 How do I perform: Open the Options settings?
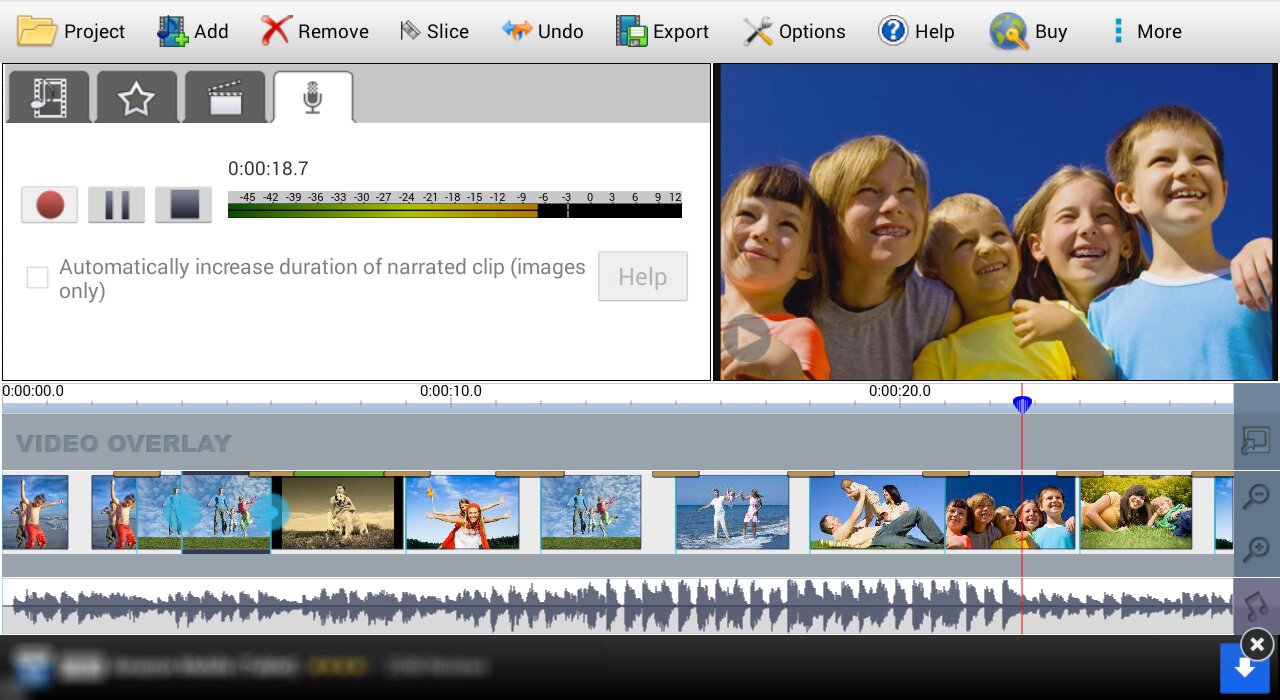coord(794,31)
